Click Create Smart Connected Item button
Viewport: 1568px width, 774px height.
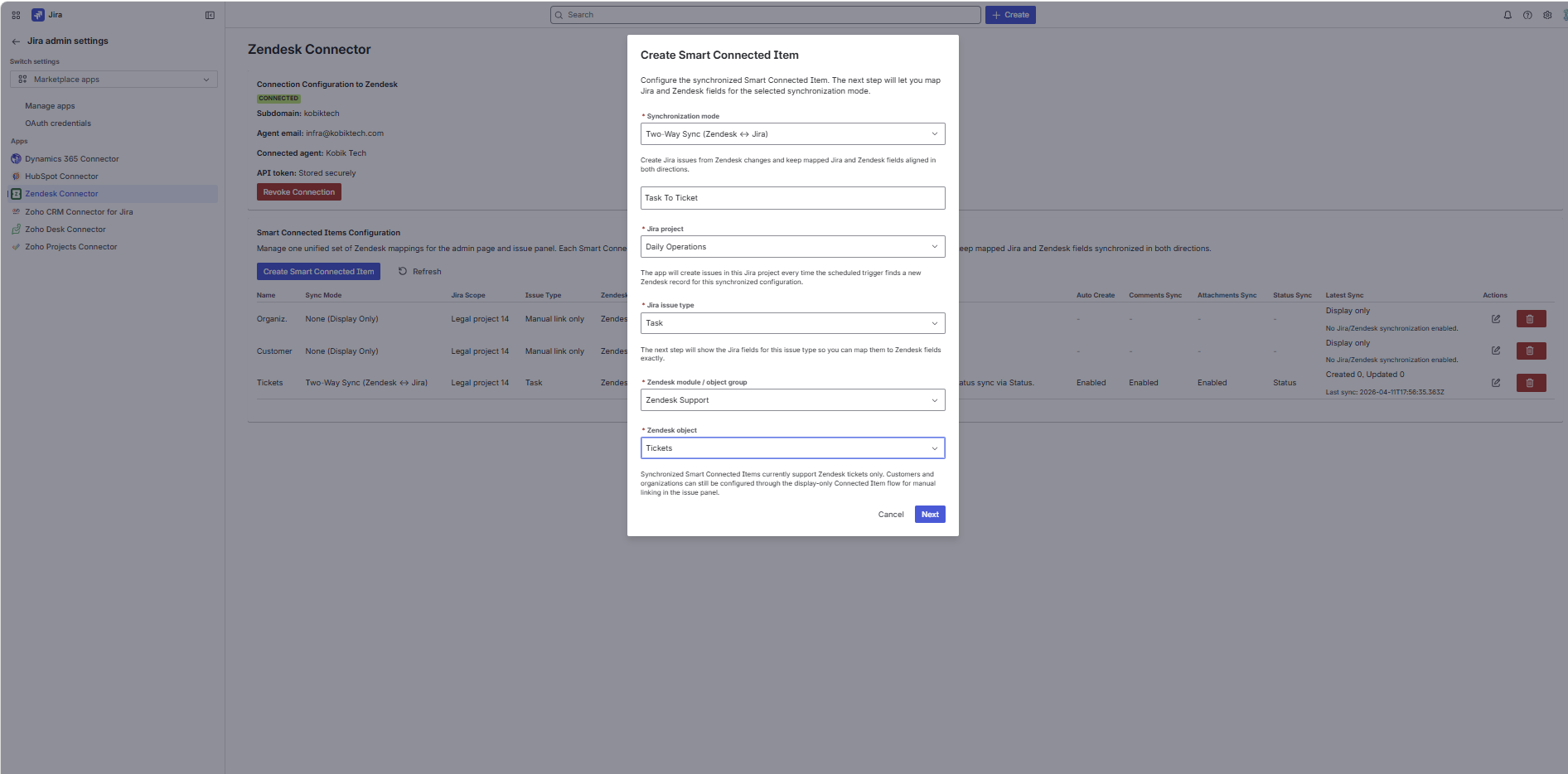coord(318,272)
